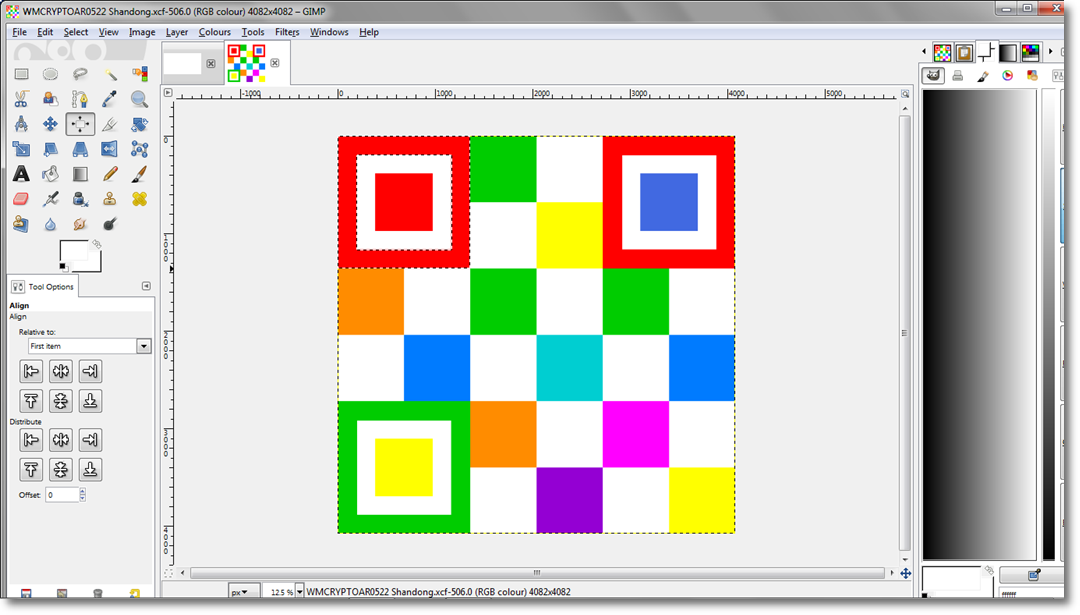Viewport: 1080px width, 615px height.
Task: Open the Colours menu
Action: 215,32
